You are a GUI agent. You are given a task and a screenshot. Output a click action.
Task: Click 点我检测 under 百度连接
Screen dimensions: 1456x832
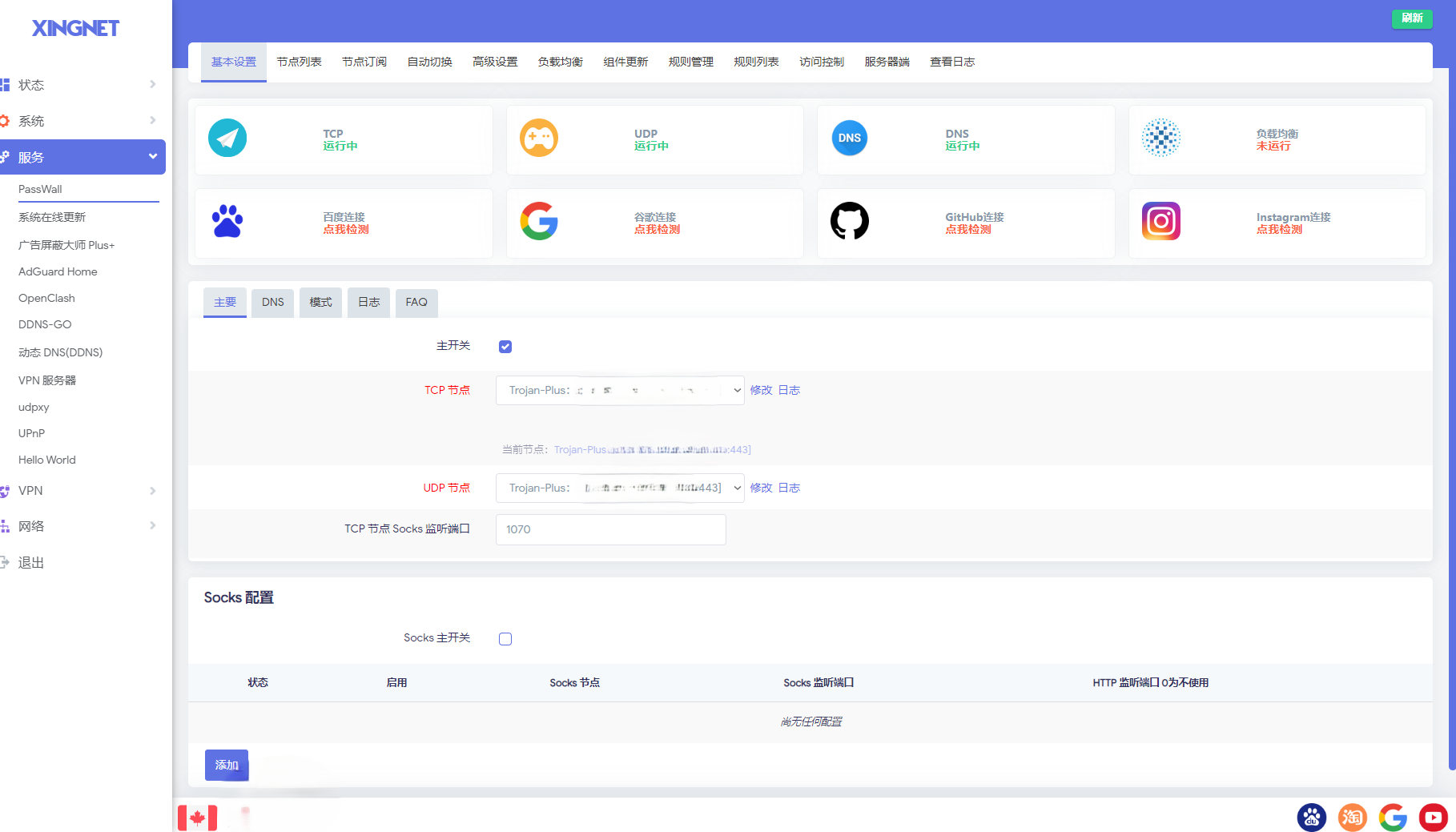tap(346, 230)
